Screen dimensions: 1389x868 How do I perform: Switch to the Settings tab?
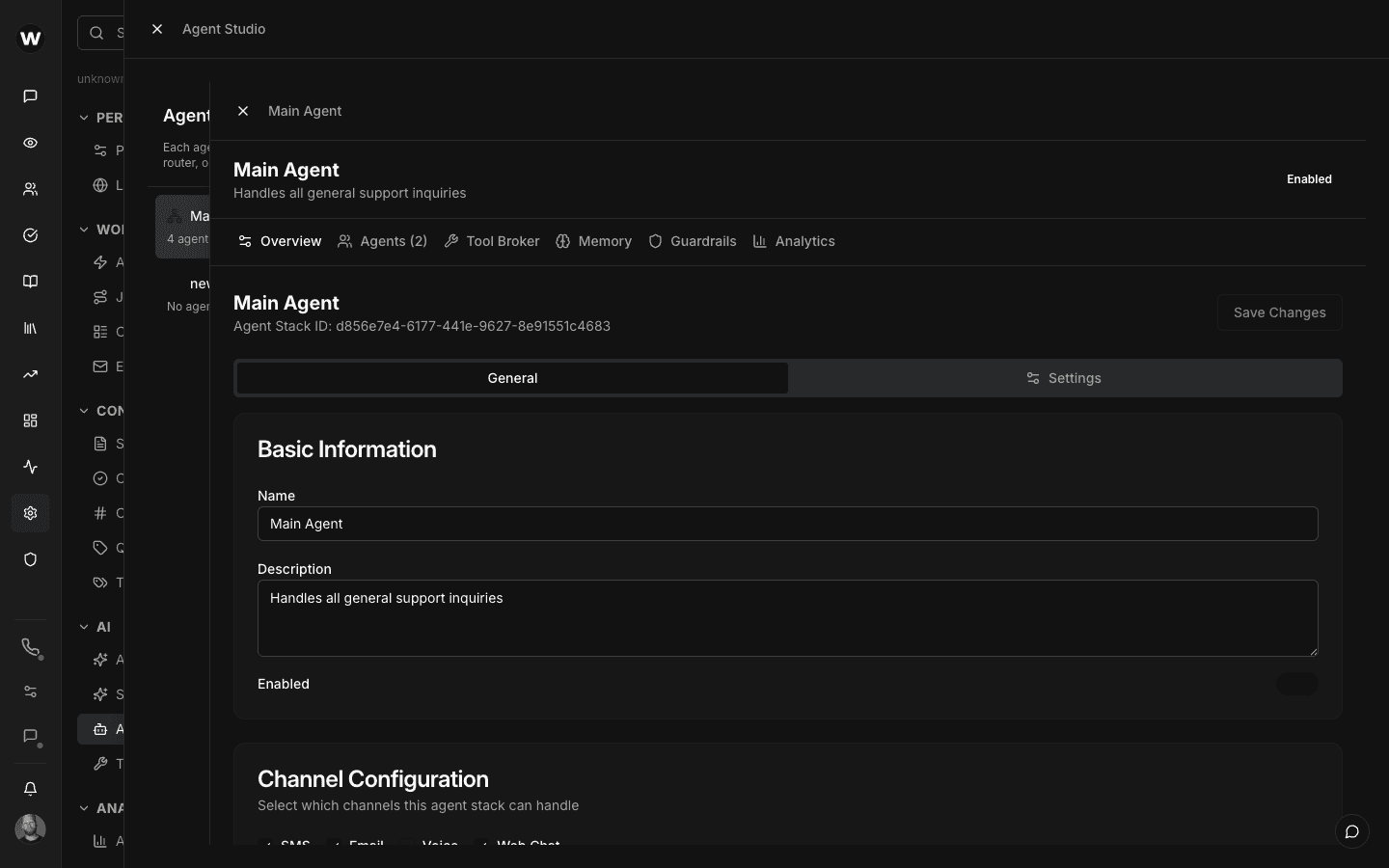[1064, 378]
